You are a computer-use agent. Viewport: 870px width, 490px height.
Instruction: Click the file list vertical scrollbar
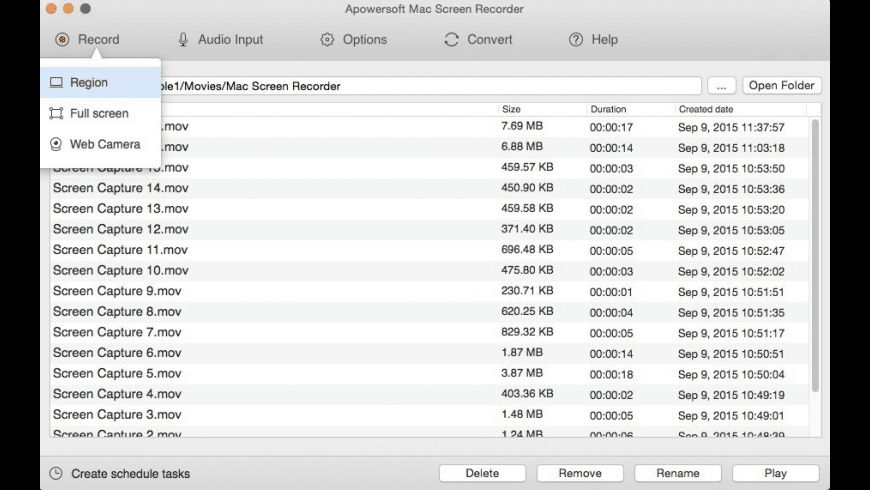815,256
